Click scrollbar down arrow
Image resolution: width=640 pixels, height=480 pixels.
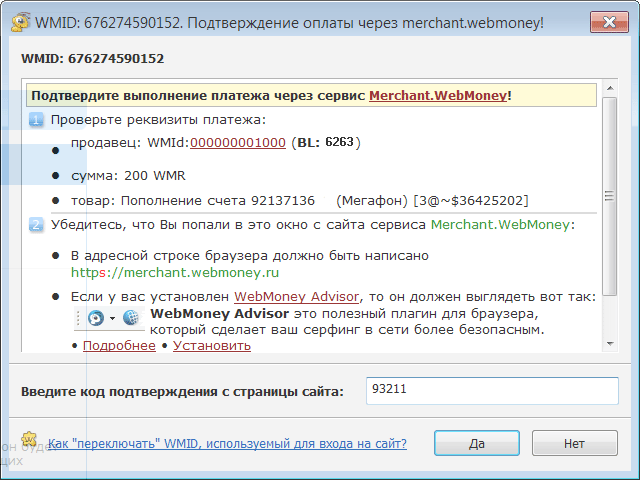point(610,344)
